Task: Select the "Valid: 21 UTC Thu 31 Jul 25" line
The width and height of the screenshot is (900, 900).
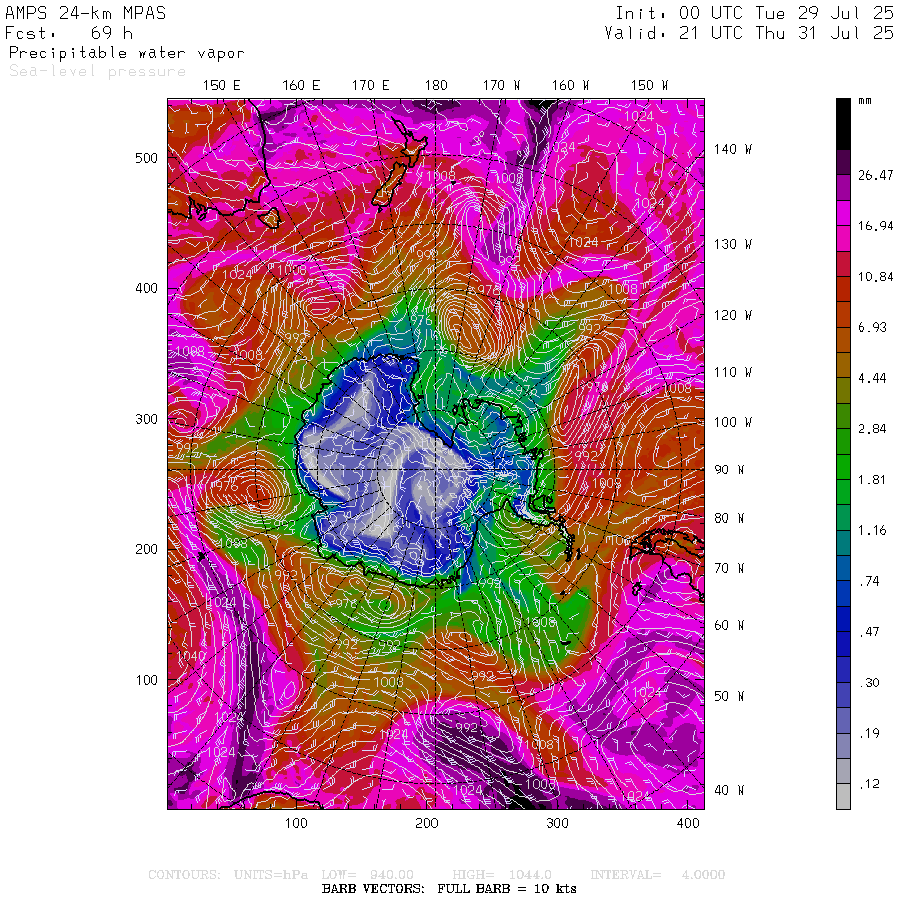Action: [x=748, y=33]
